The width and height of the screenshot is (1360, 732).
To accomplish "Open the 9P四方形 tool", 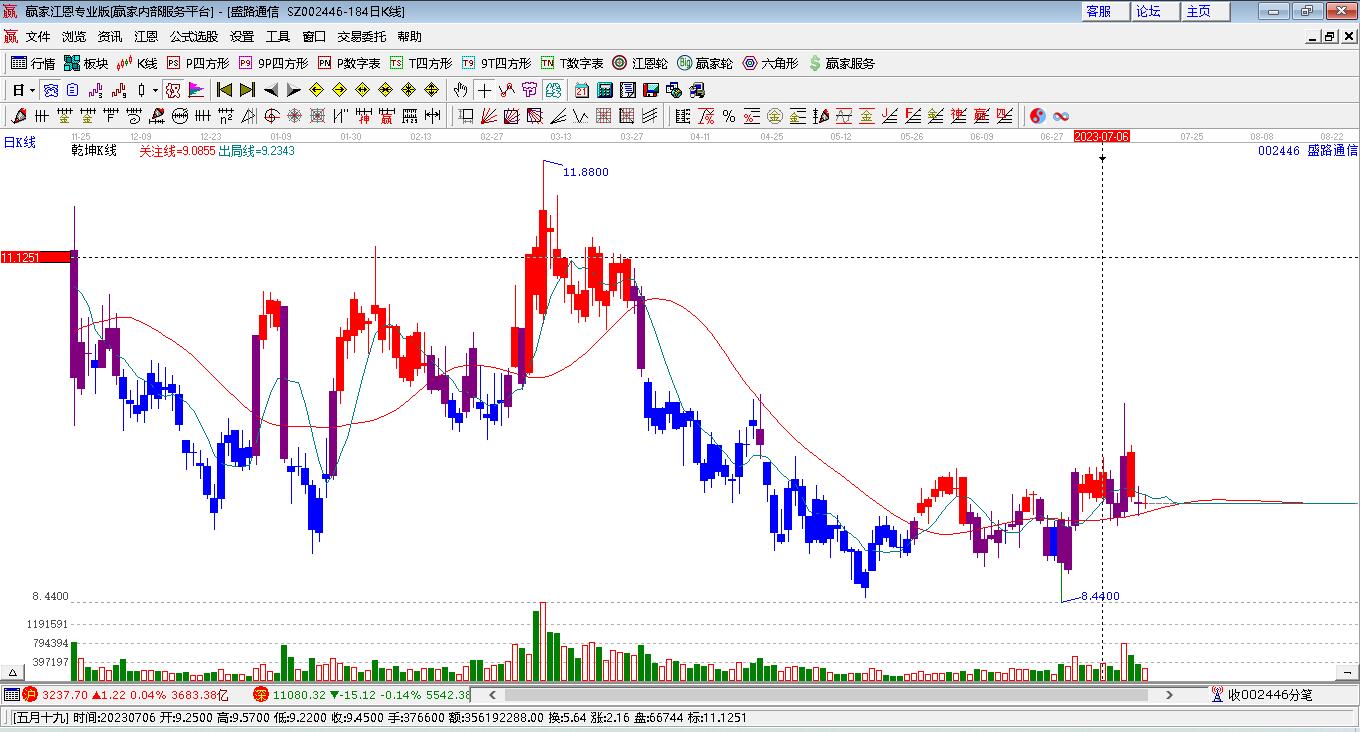I will pos(273,63).
